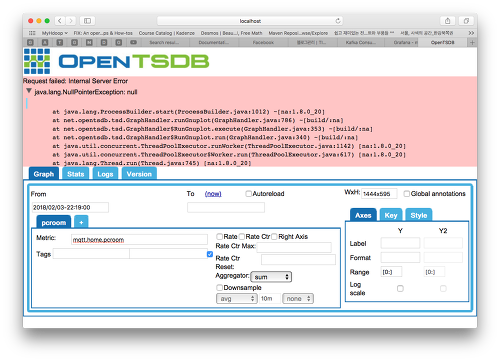The height and width of the screenshot is (361, 500).
Task: Go forward with Safari's forward arrow
Action: point(71,21)
